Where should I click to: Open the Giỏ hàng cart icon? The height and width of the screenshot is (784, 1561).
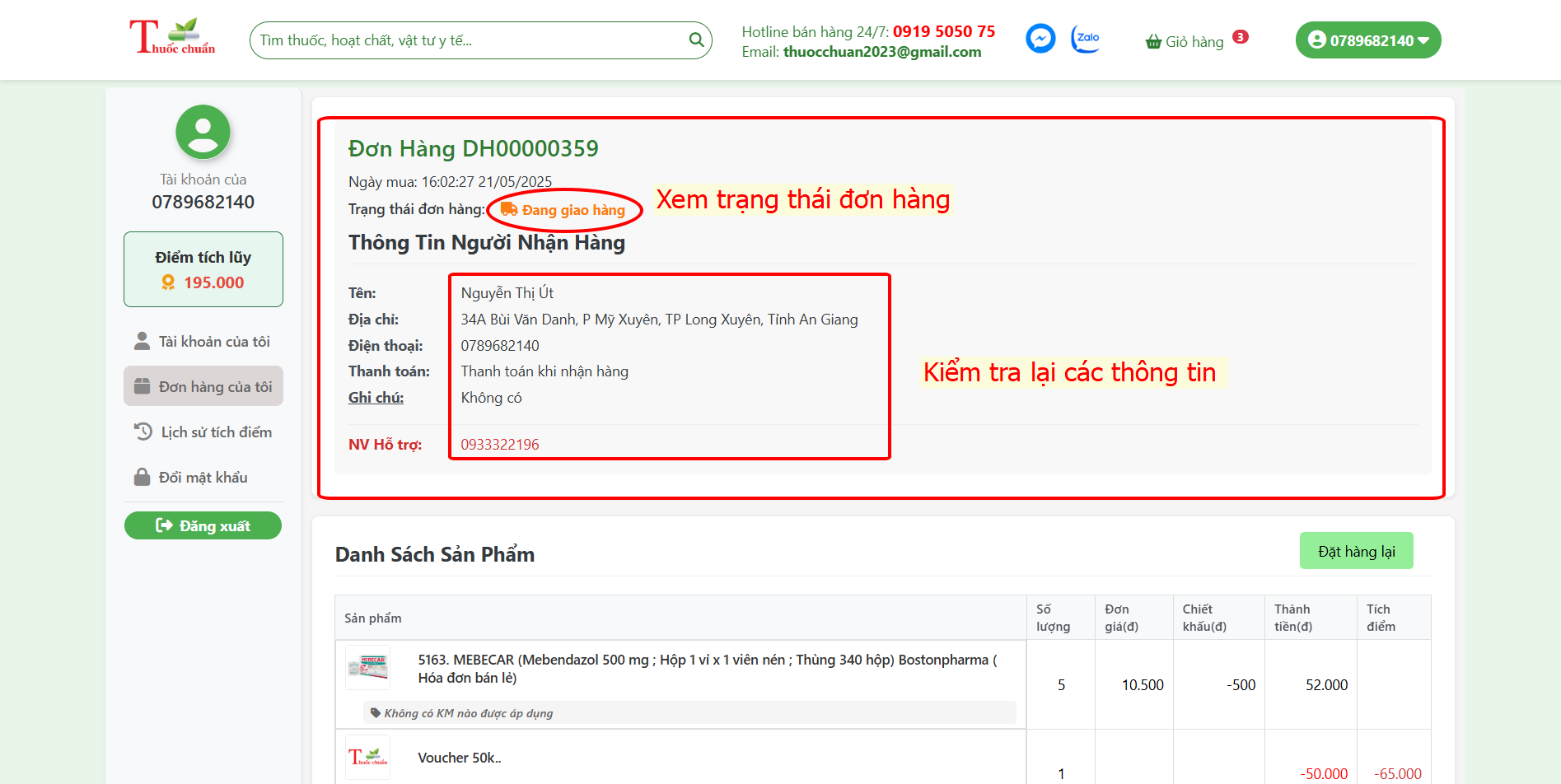tap(1152, 42)
